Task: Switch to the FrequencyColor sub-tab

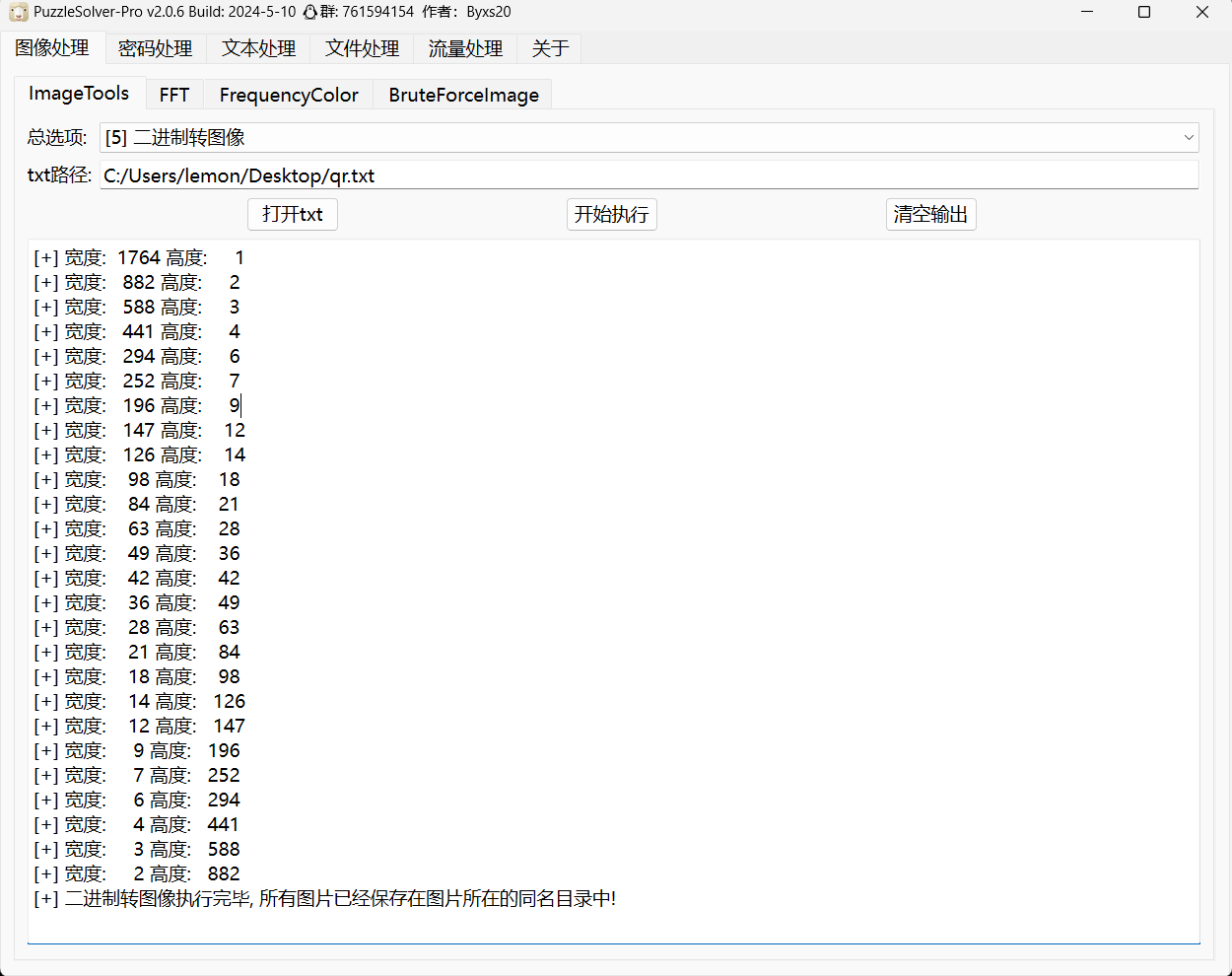Action: pos(289,95)
